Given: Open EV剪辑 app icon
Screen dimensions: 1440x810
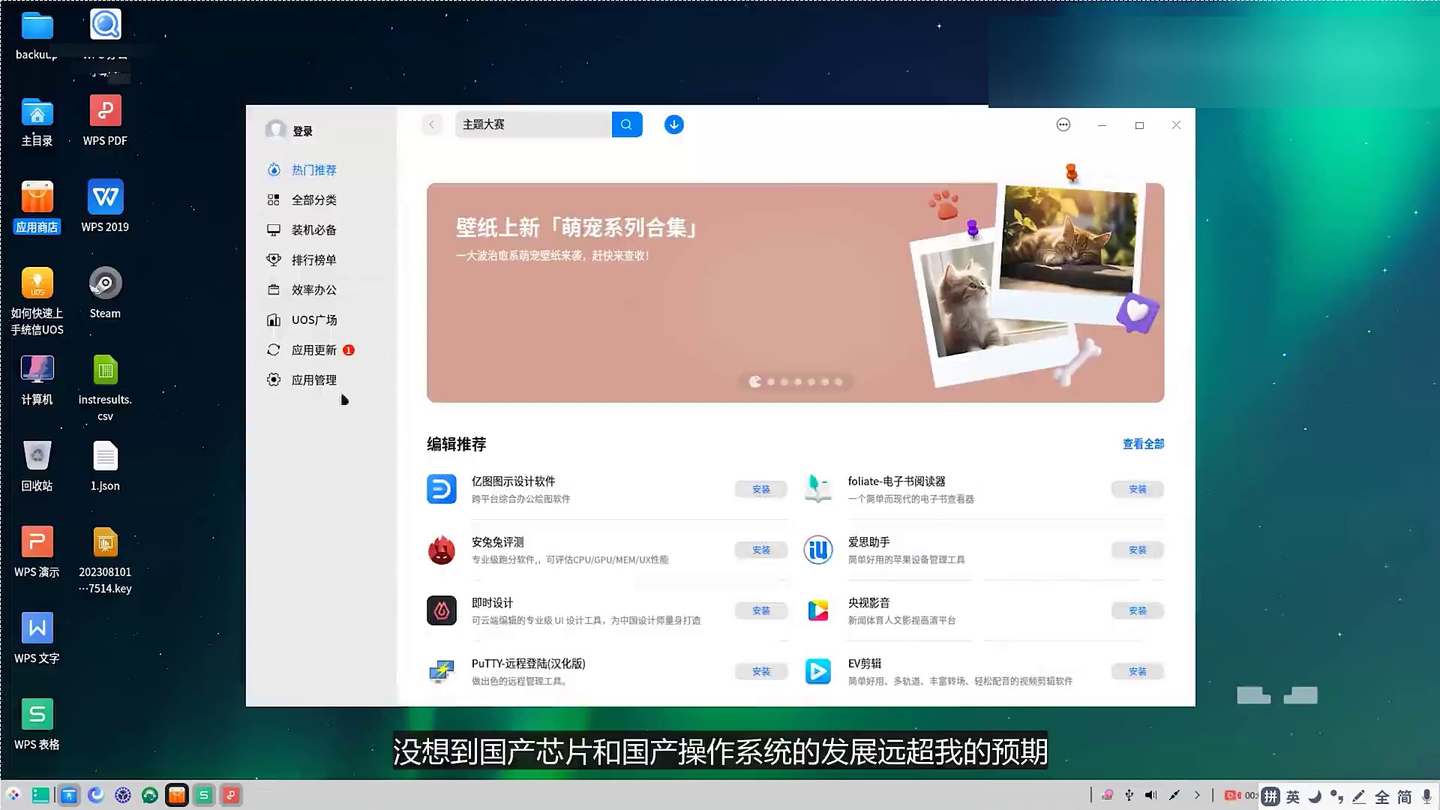Looking at the screenshot, I should point(818,671).
